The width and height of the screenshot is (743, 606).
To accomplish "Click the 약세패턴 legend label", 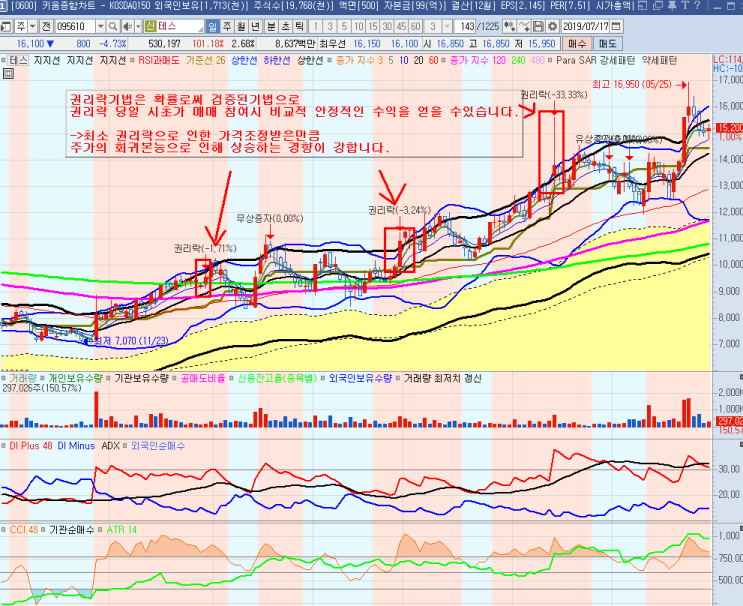I will 659,61.
